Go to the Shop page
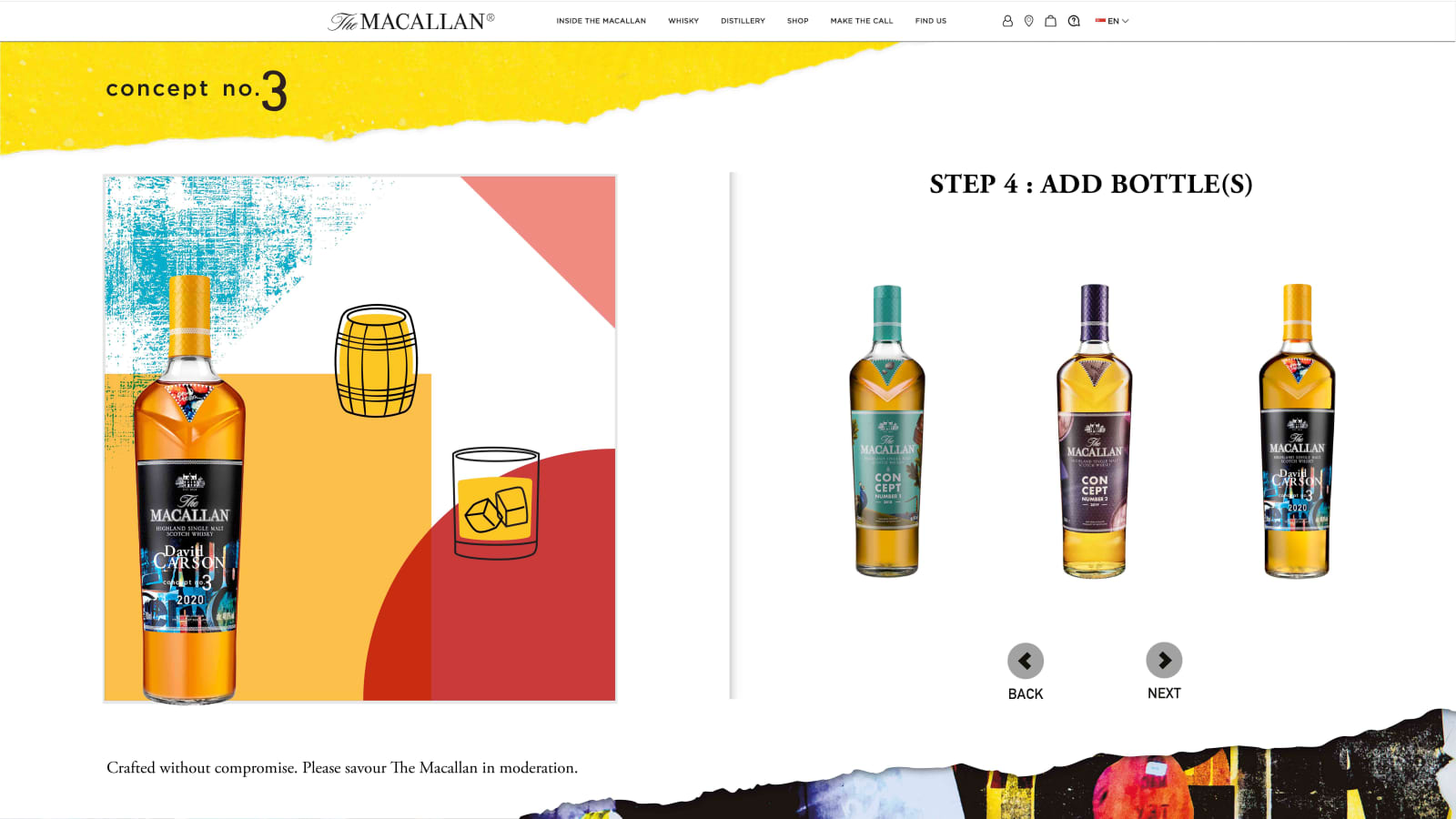Image resolution: width=1456 pixels, height=819 pixels. point(798,21)
